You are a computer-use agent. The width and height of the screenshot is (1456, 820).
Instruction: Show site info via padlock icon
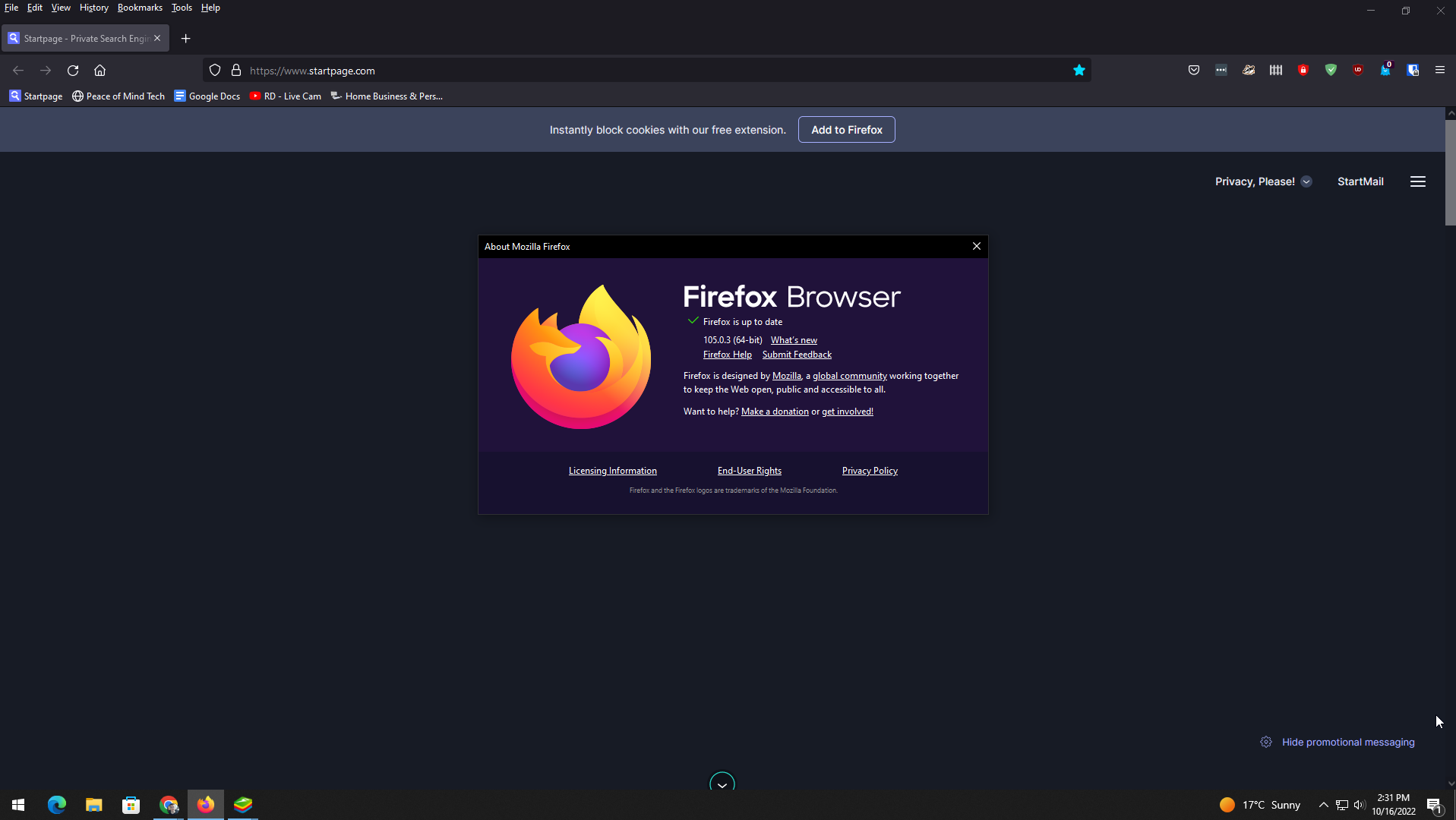coord(236,70)
